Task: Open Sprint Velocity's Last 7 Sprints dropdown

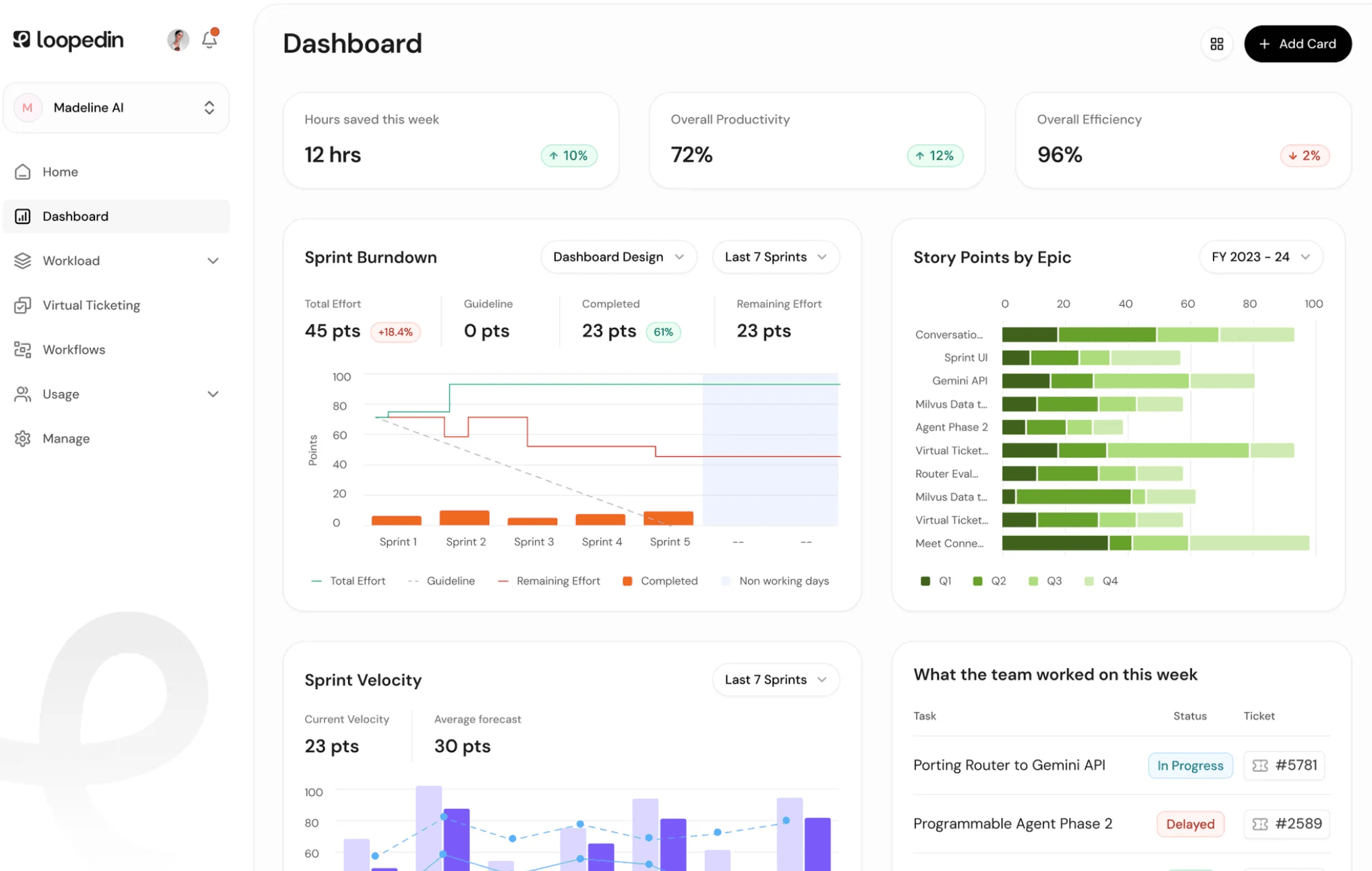Action: pos(776,680)
